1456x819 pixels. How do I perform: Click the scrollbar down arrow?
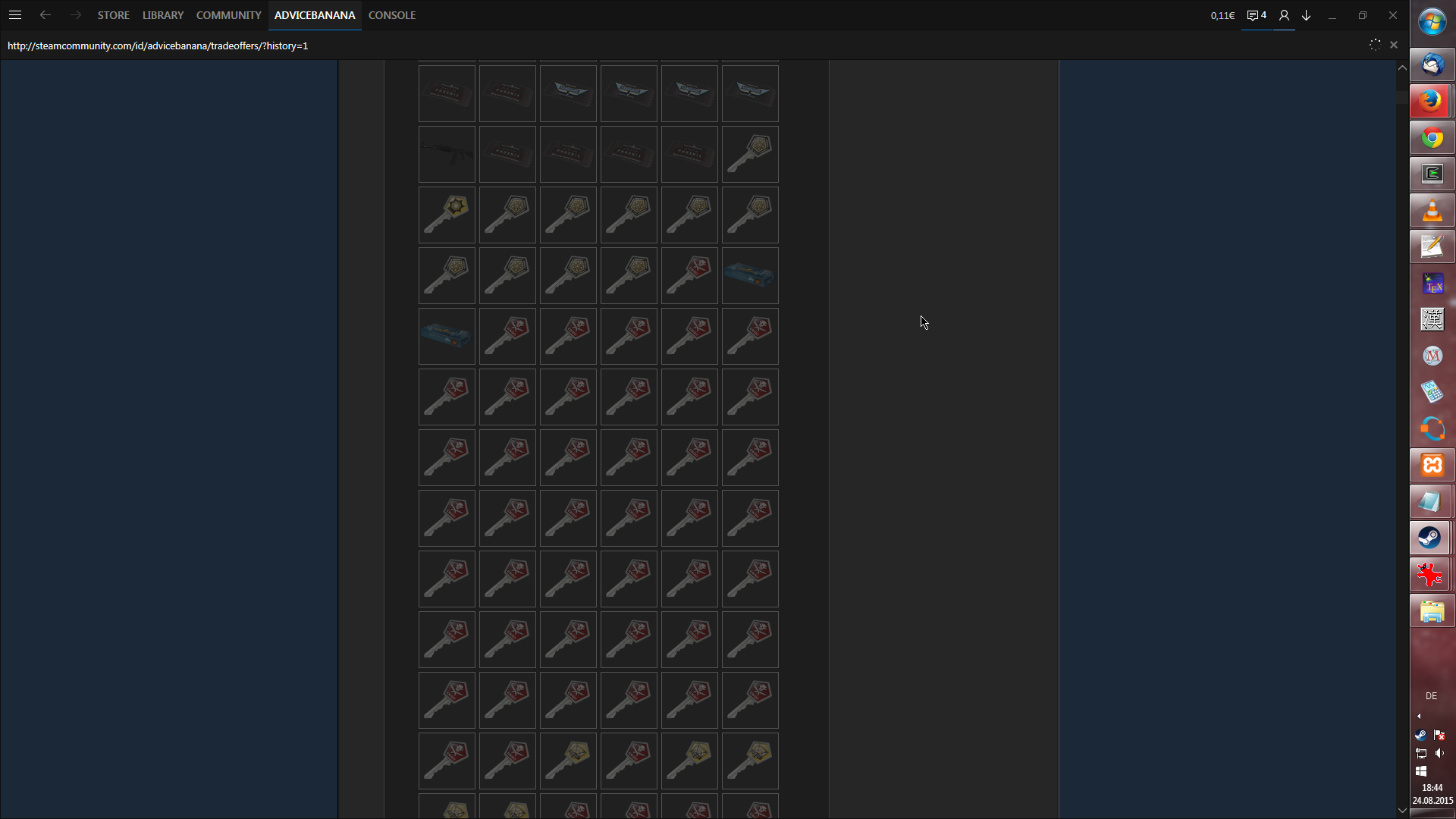click(x=1402, y=810)
